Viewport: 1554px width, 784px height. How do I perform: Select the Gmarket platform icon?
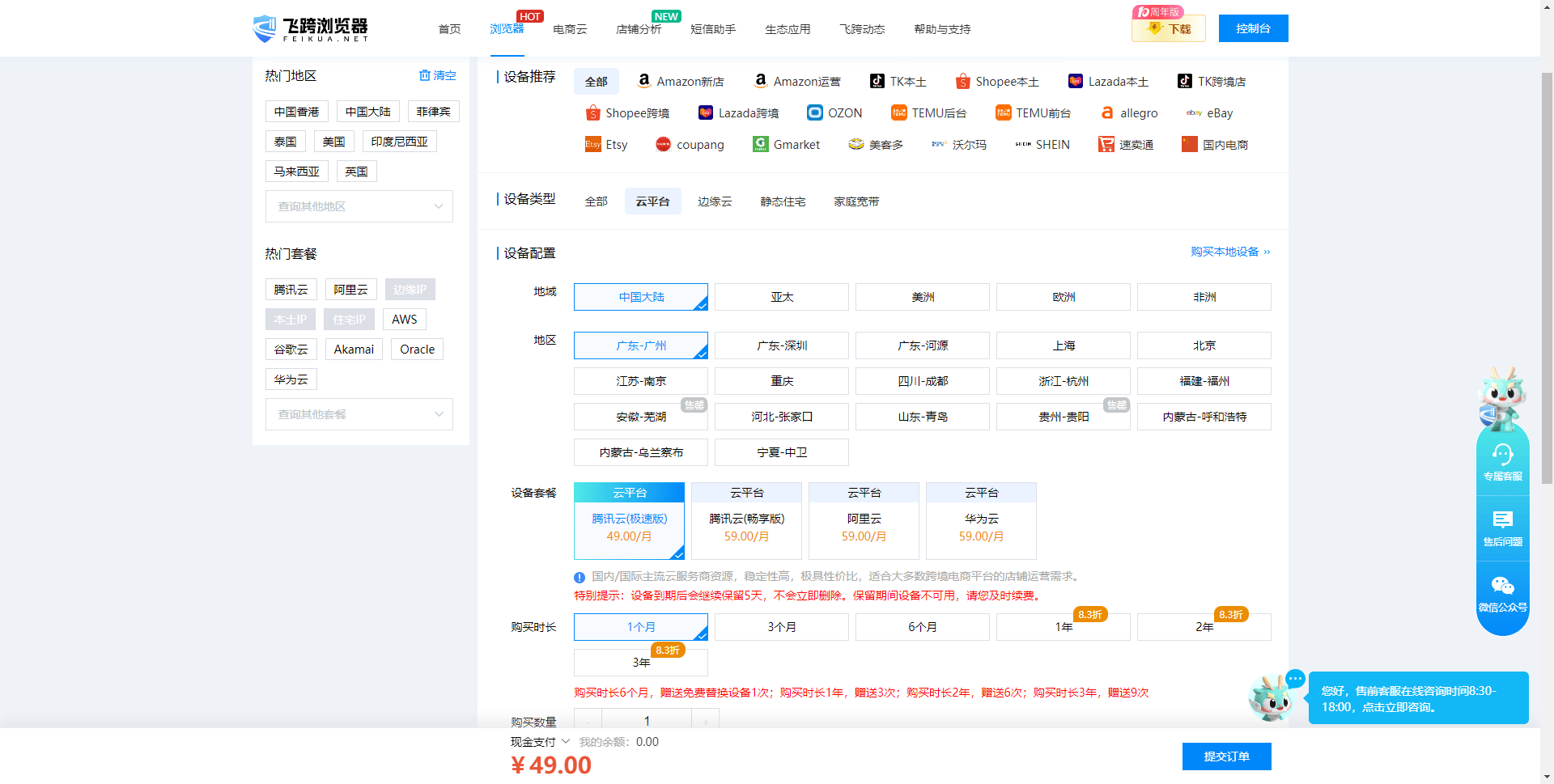(x=760, y=145)
